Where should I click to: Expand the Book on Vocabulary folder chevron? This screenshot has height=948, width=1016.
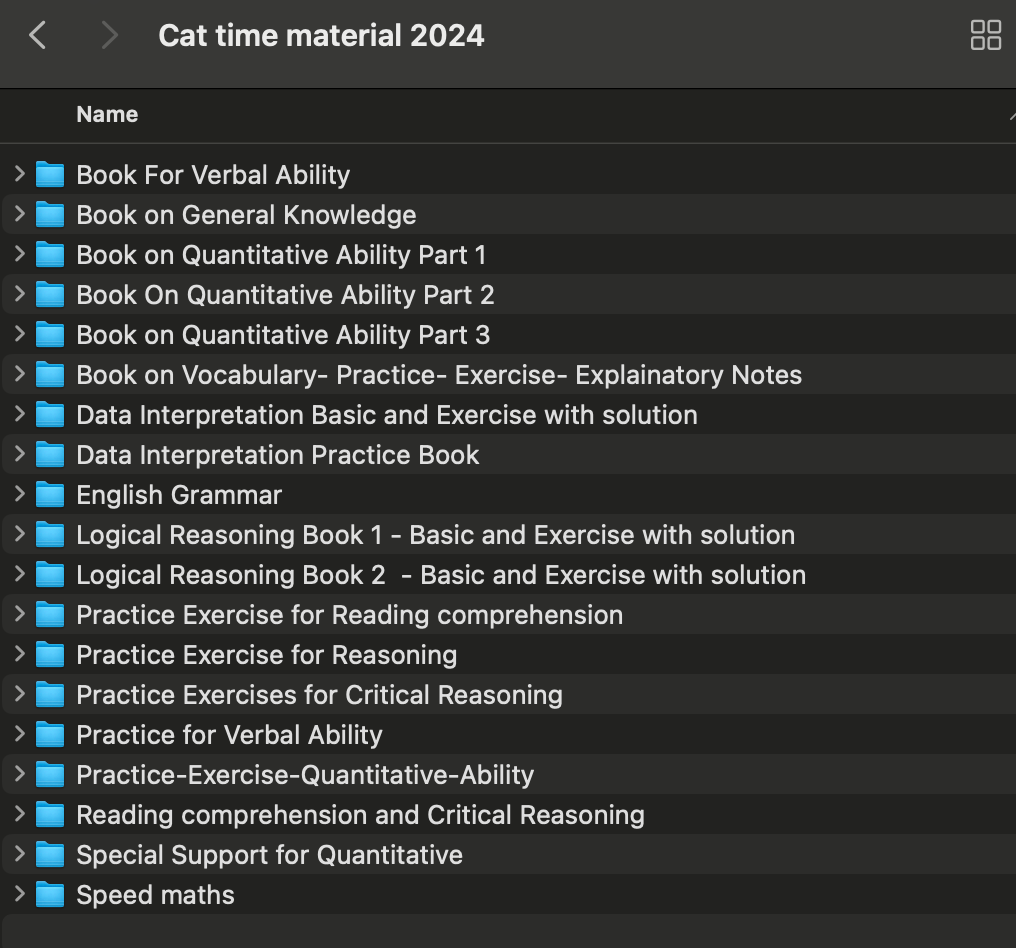19,374
